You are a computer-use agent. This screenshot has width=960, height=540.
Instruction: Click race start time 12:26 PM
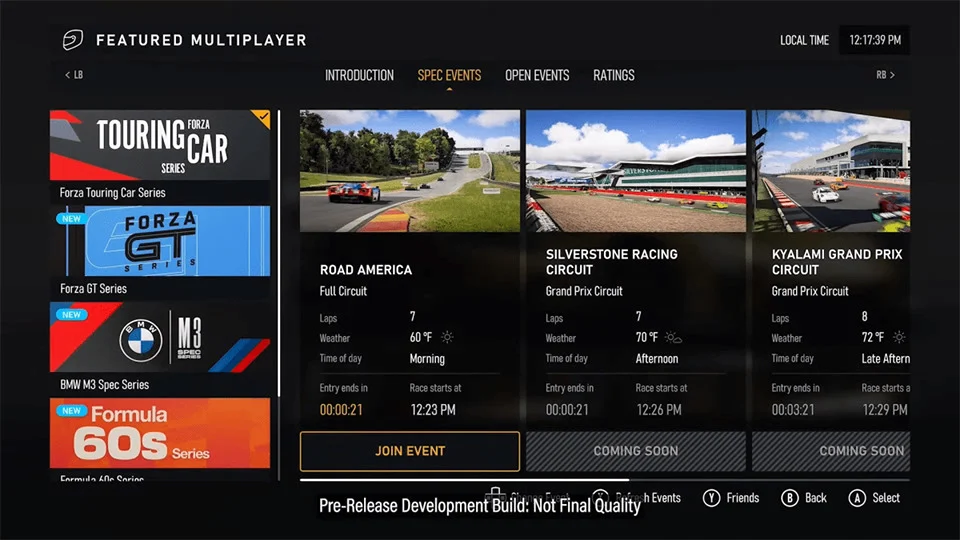coord(659,410)
